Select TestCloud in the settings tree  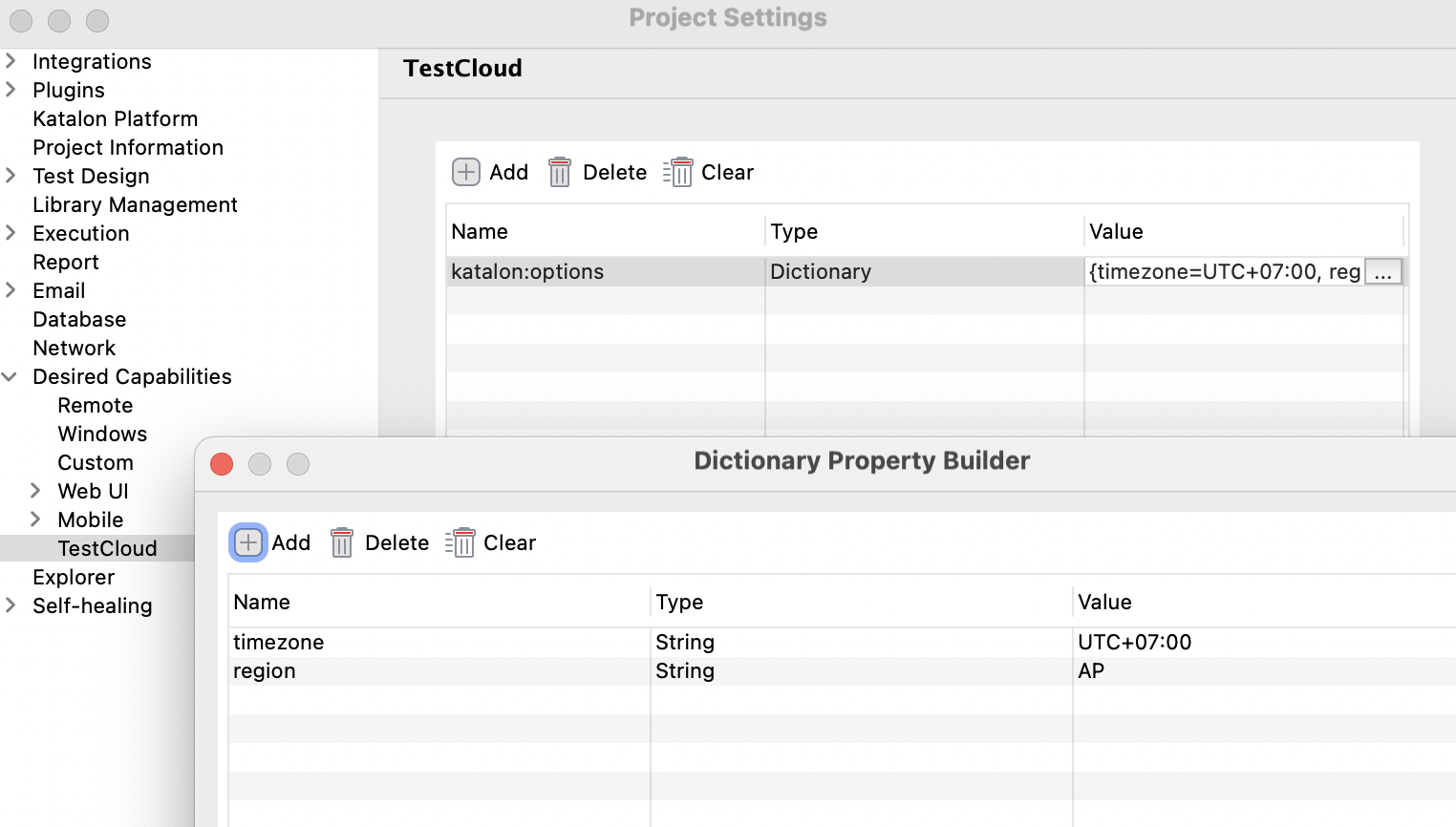pyautogui.click(x=107, y=548)
